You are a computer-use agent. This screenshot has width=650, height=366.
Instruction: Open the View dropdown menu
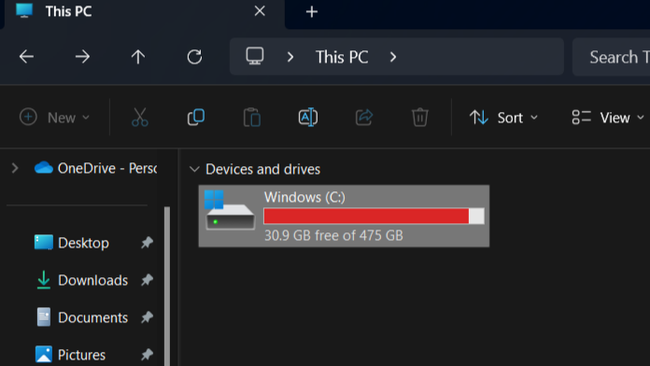(x=607, y=118)
